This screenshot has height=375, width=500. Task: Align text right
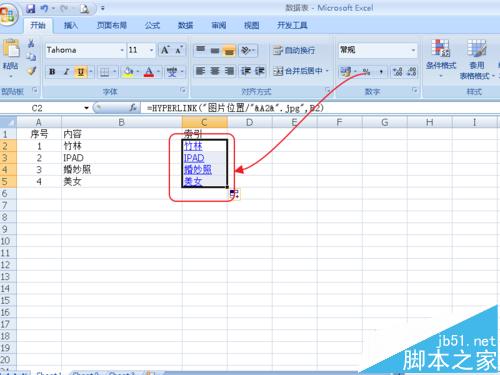pyautogui.click(x=230, y=71)
